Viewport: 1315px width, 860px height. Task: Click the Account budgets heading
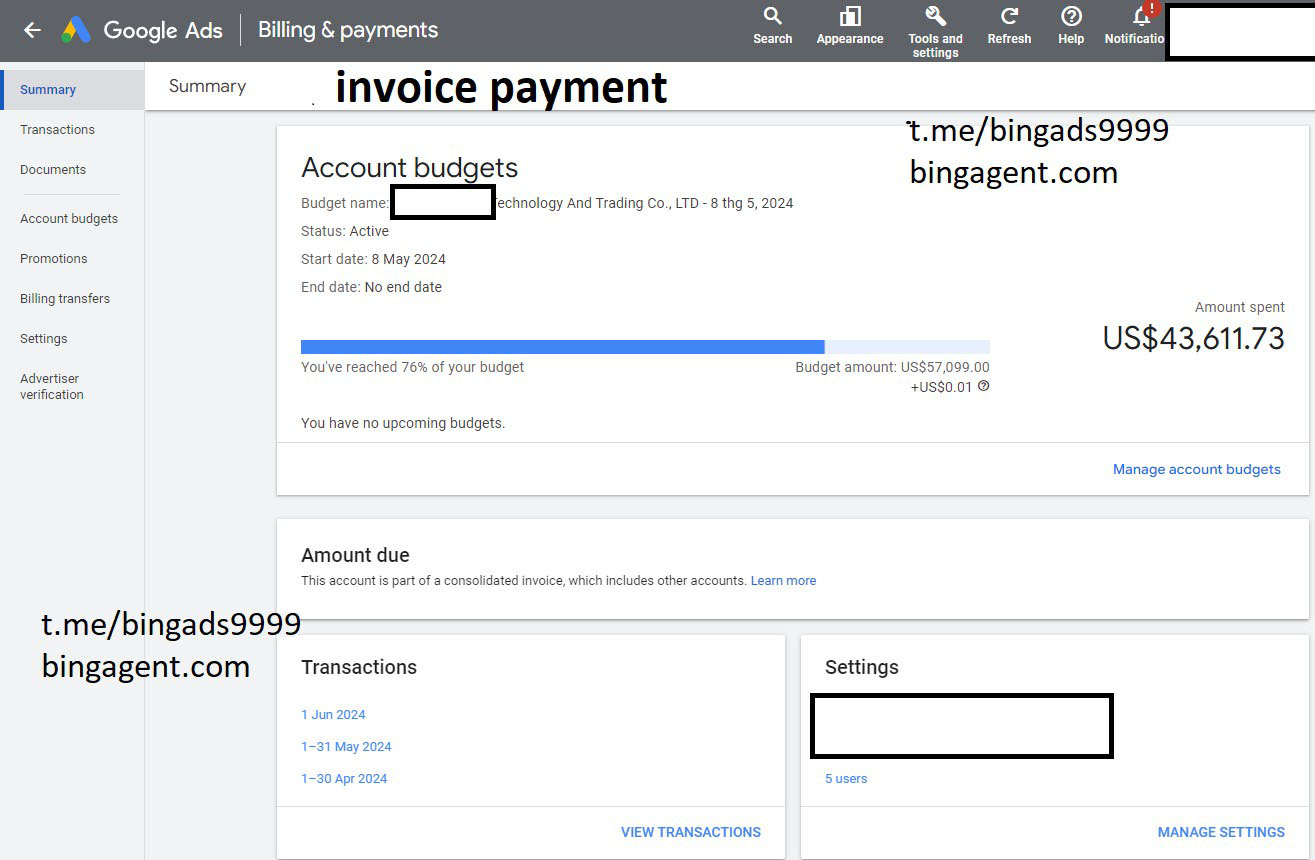click(x=410, y=167)
